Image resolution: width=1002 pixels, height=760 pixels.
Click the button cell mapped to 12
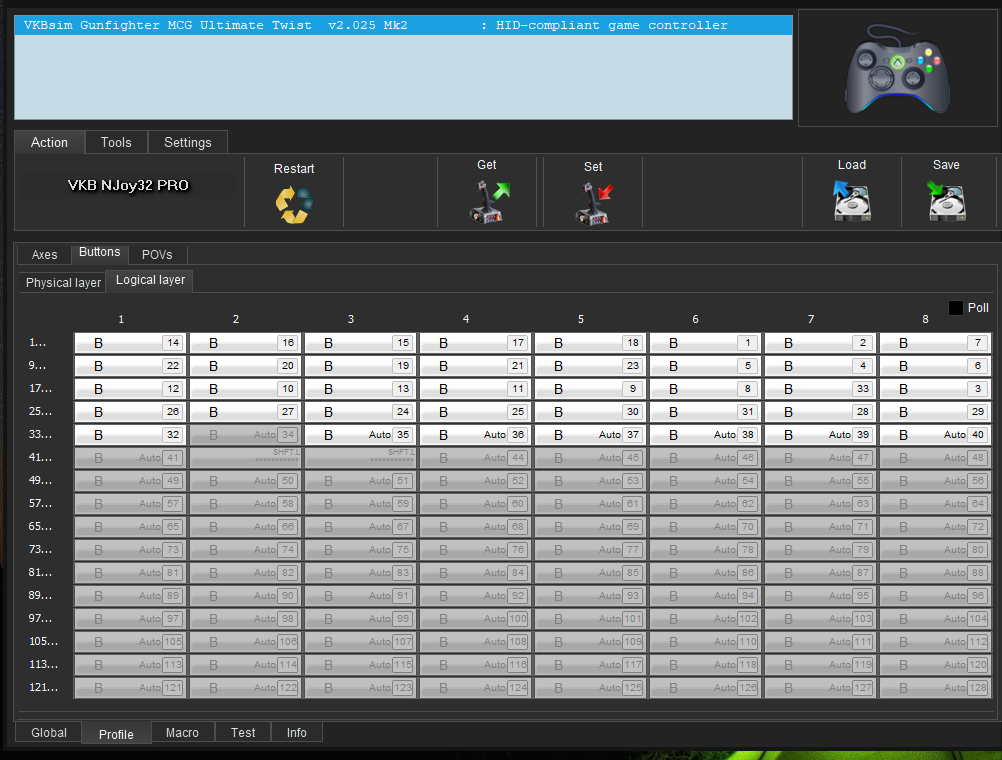click(x=130, y=389)
